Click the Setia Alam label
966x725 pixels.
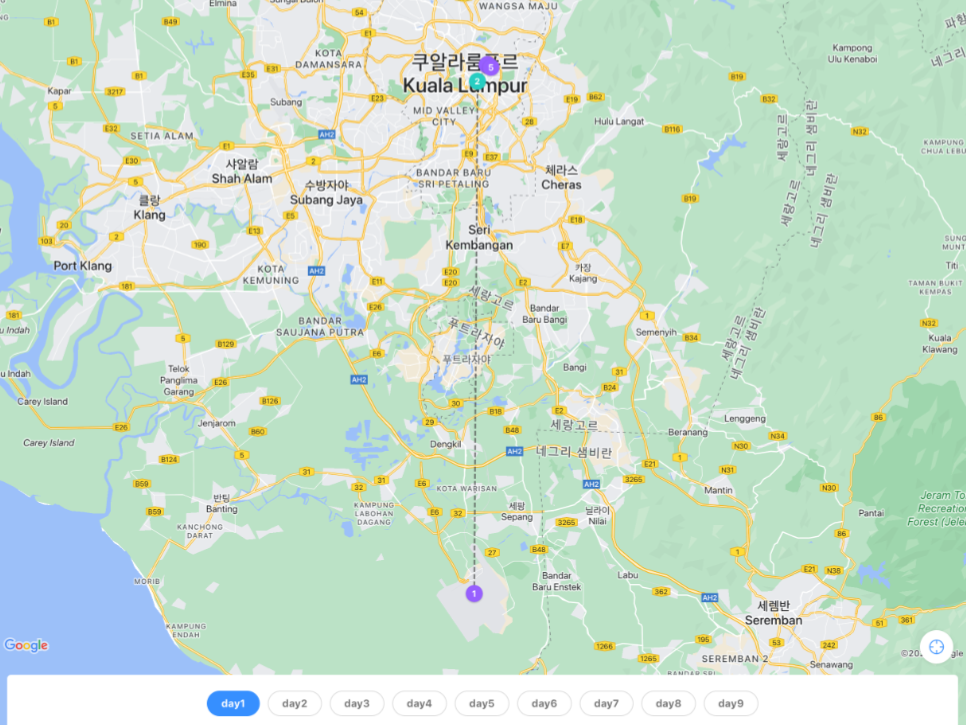(x=161, y=136)
